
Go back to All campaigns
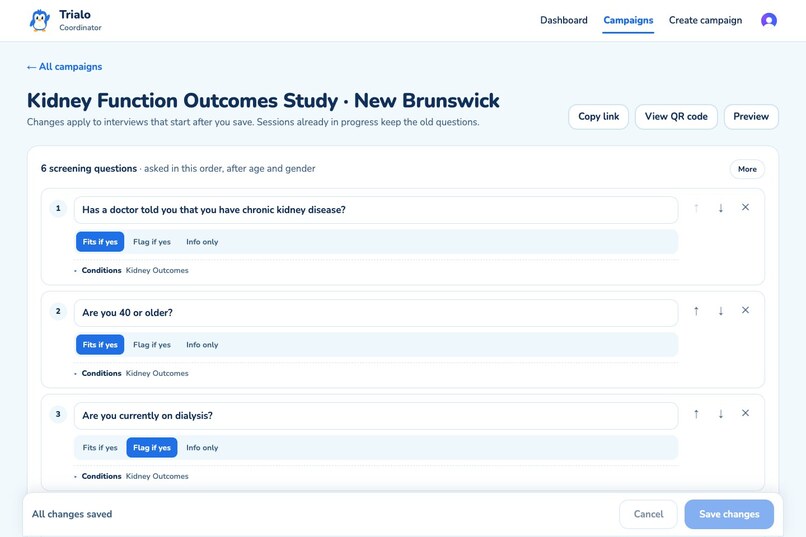tap(65, 67)
